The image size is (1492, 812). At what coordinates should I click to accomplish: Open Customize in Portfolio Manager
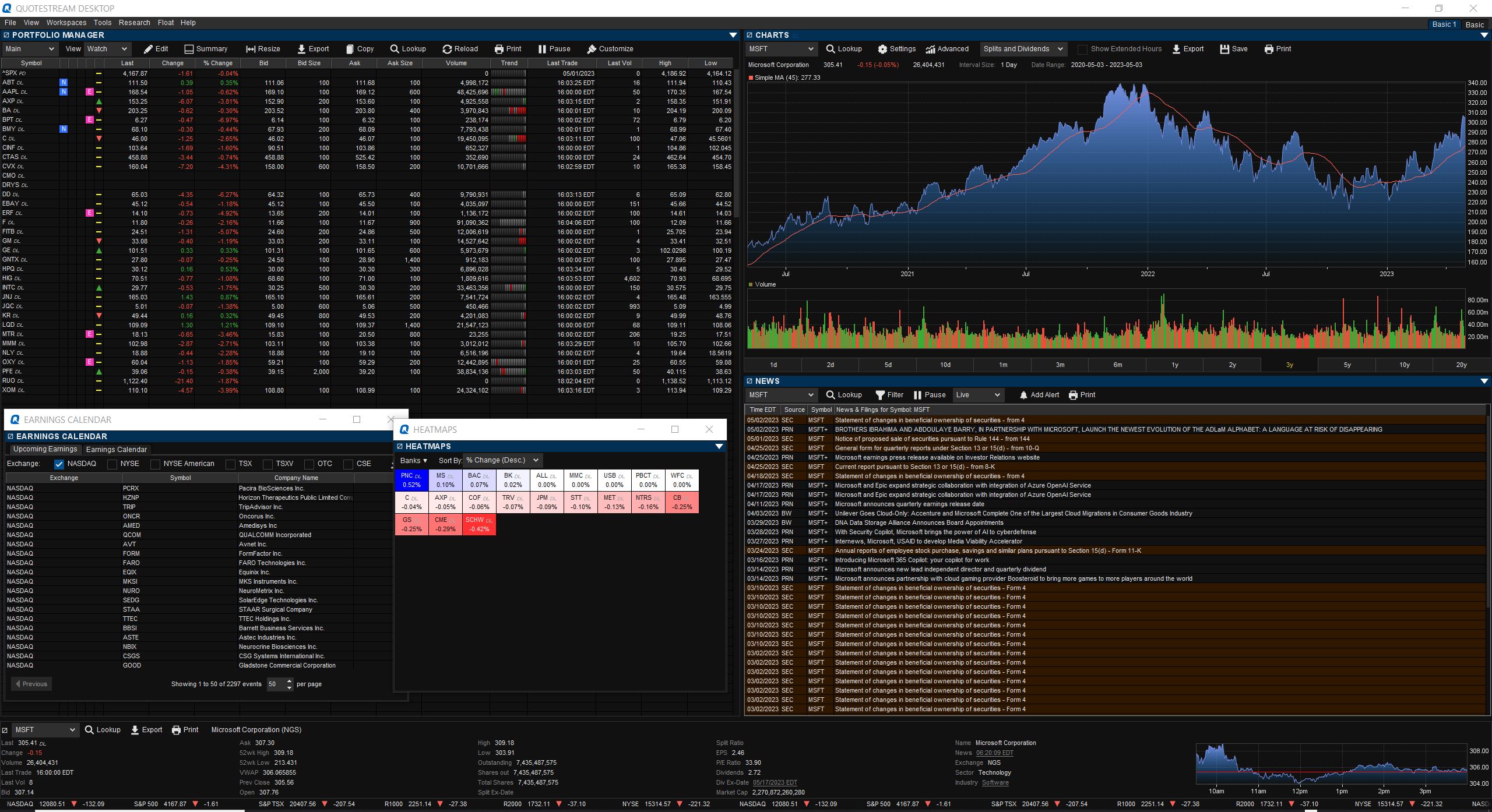click(610, 49)
